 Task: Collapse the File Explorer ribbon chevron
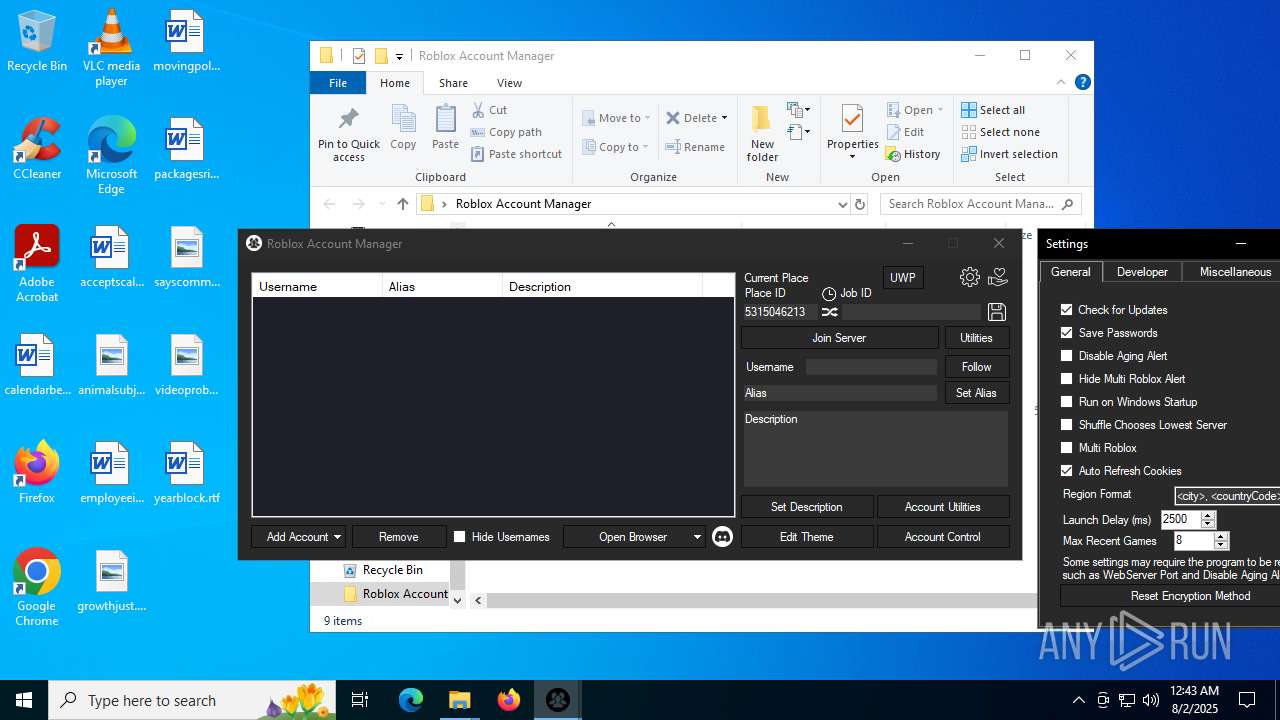1061,83
